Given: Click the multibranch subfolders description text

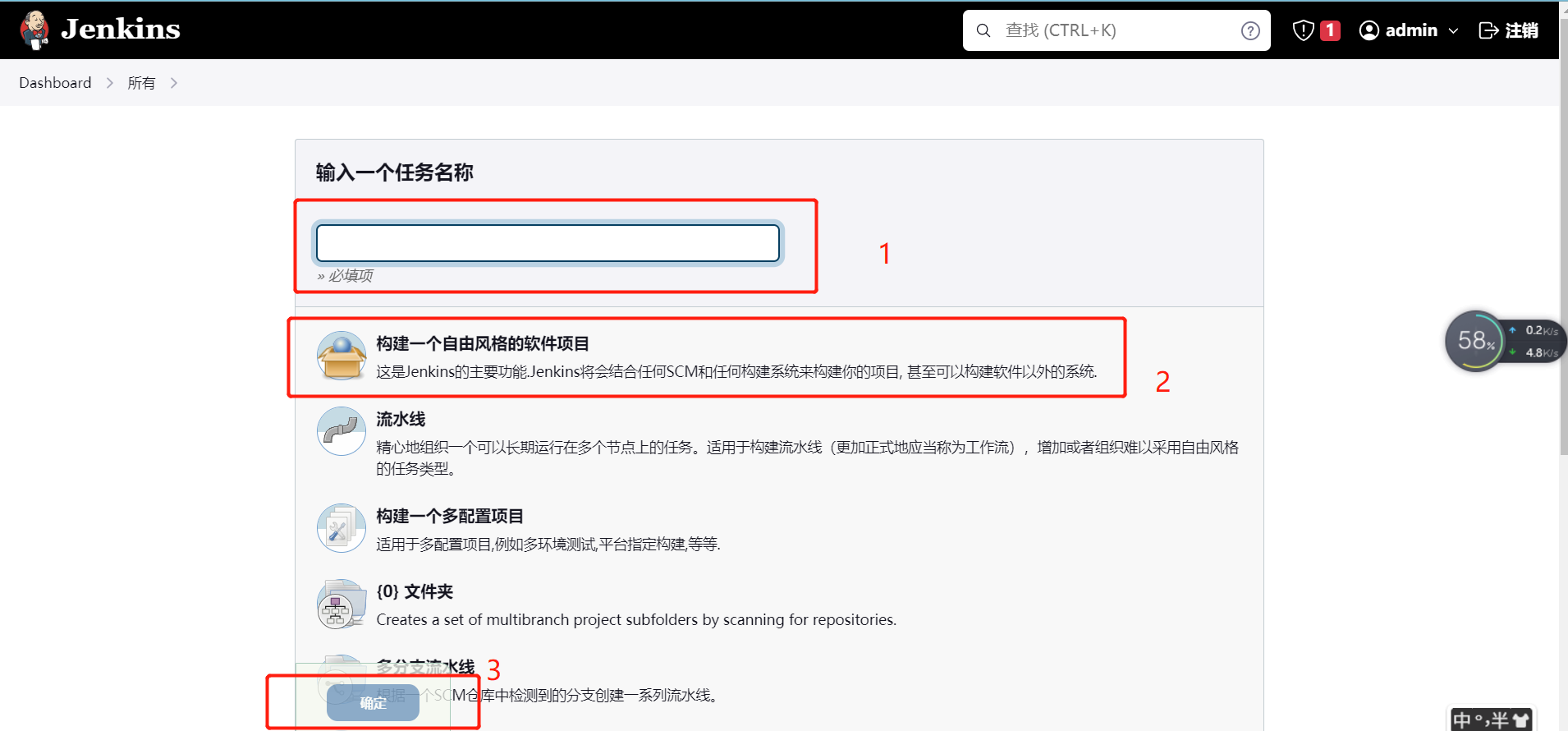Looking at the screenshot, I should (636, 620).
